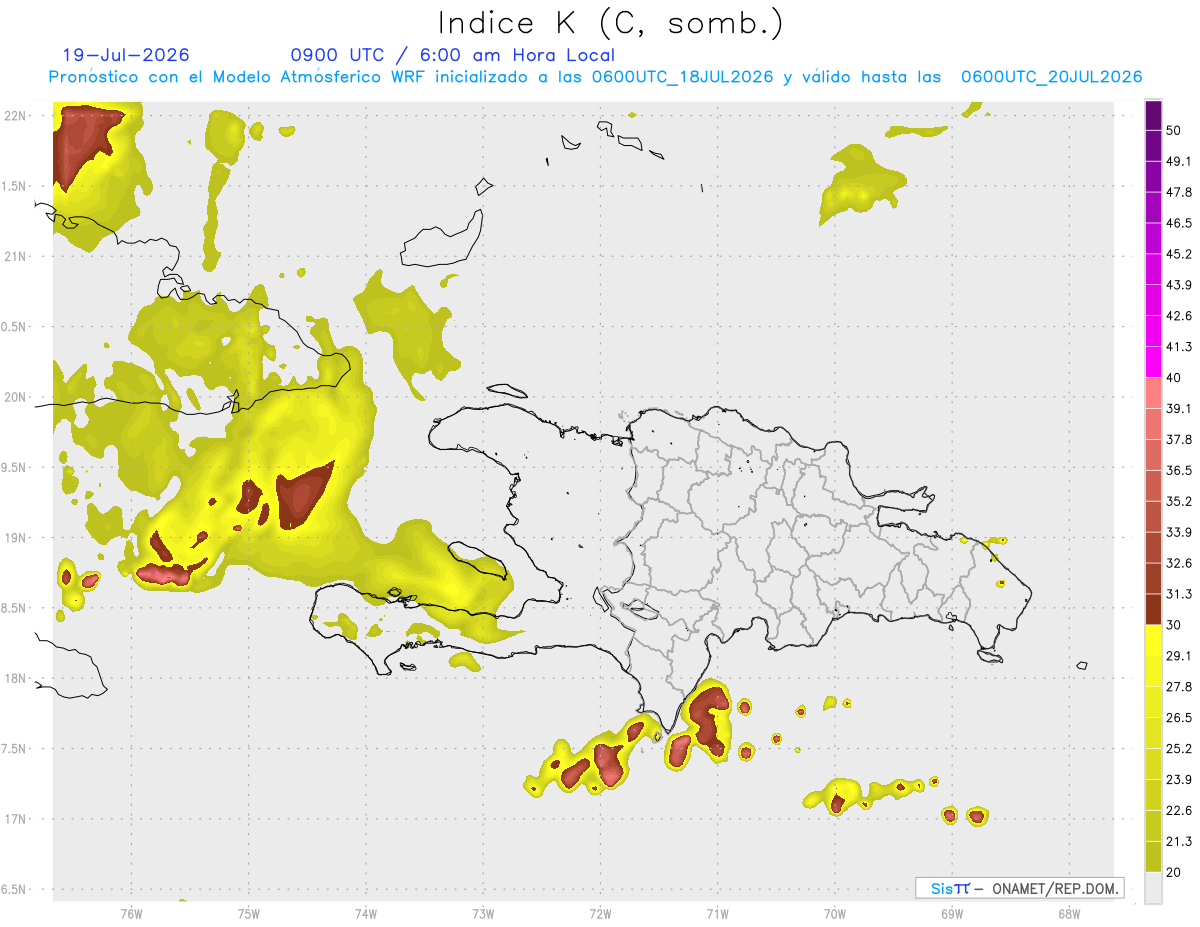Click the colorbar value '32.6'
The width and height of the screenshot is (1200, 927).
[1180, 563]
